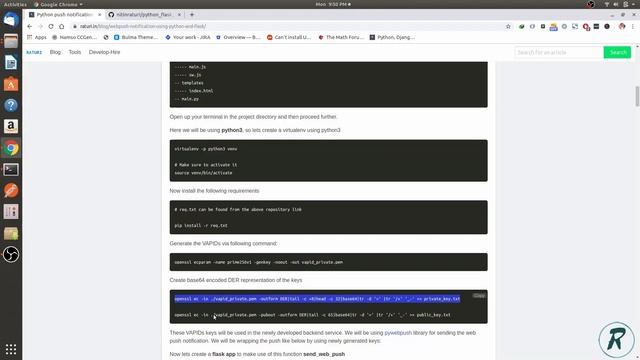This screenshot has width=640, height=360.
Task: Open the Your work - JIRA bookmark
Action: point(188,37)
